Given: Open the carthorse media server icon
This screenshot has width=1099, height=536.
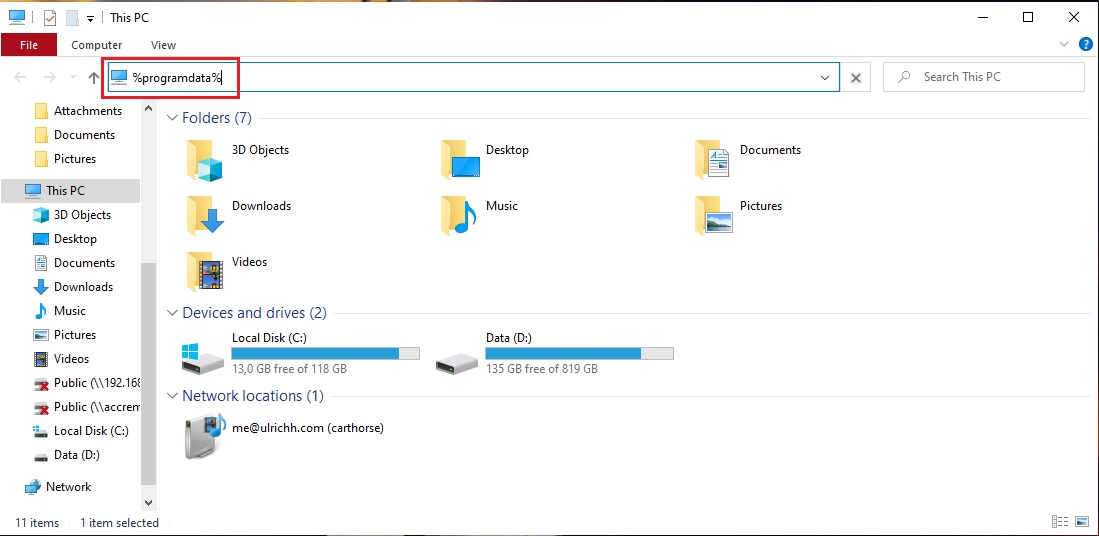Looking at the screenshot, I should click(x=205, y=435).
